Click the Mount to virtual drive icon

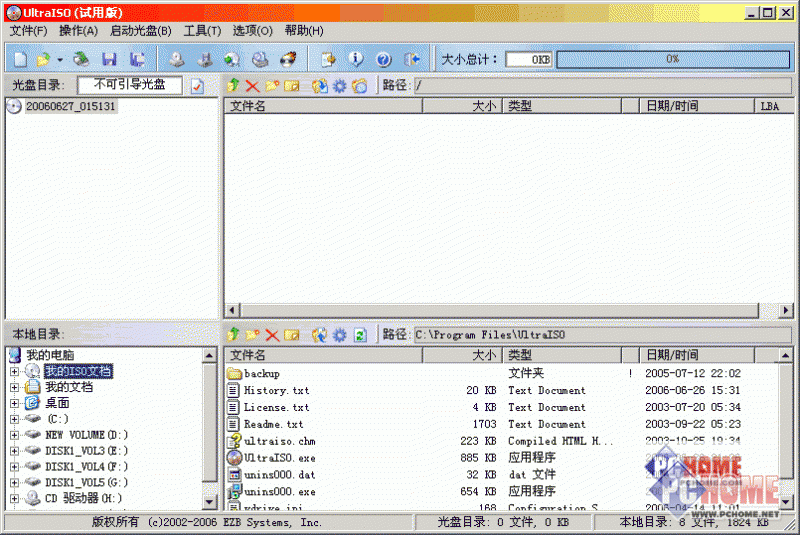click(x=260, y=59)
